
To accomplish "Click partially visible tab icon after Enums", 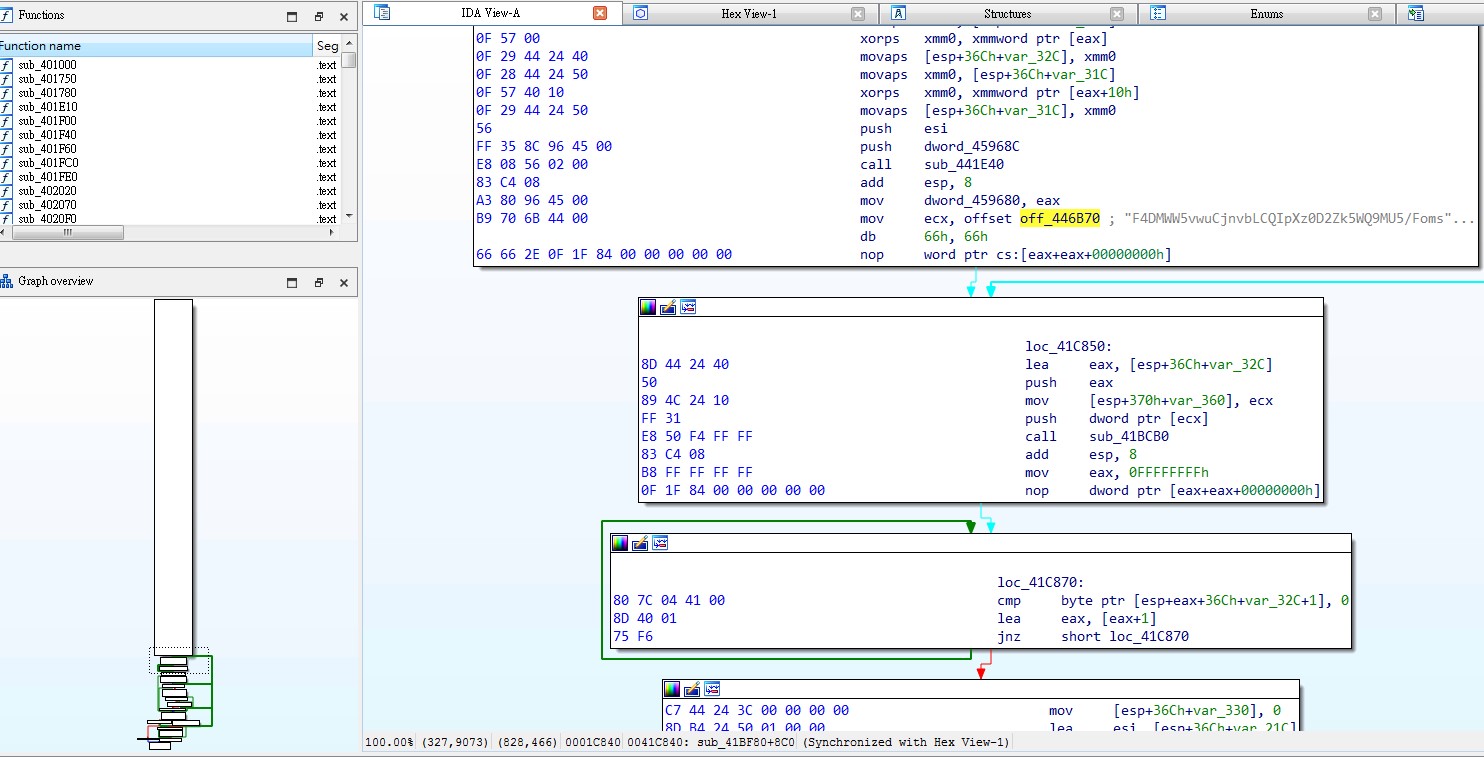I will [x=1415, y=13].
